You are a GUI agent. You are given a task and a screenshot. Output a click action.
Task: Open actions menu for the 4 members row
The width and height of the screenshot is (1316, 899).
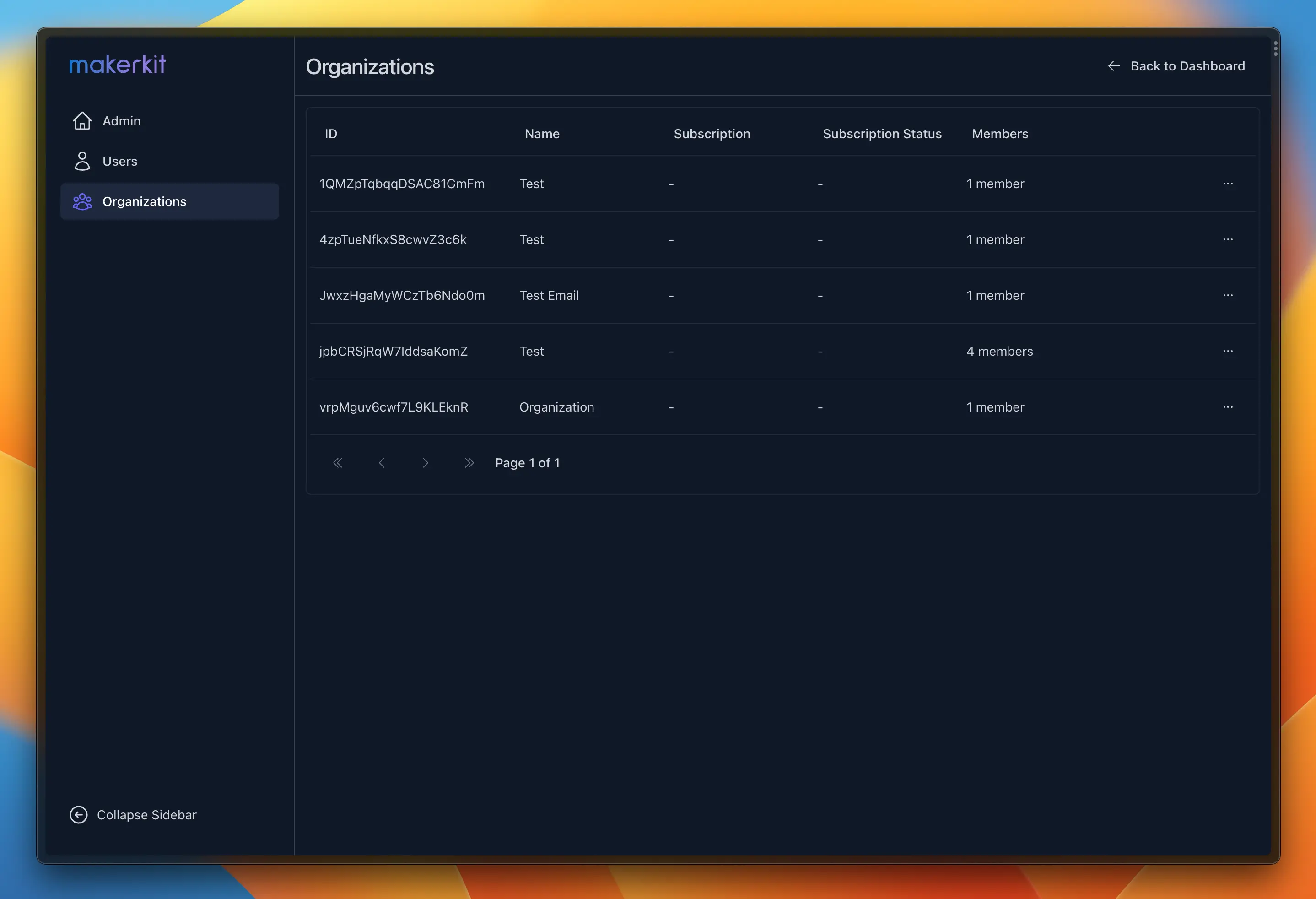[x=1228, y=351]
